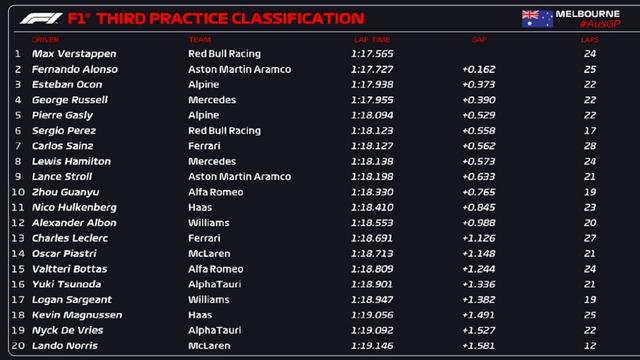Screen dimensions: 640x360
Task: Select Lando Norris in position 20
Action: click(65, 346)
